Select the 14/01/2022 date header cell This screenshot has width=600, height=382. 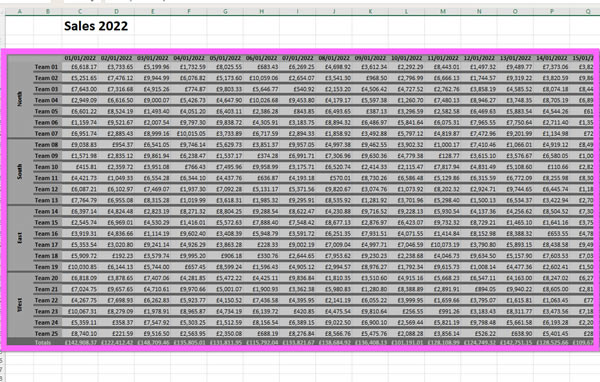[551, 58]
